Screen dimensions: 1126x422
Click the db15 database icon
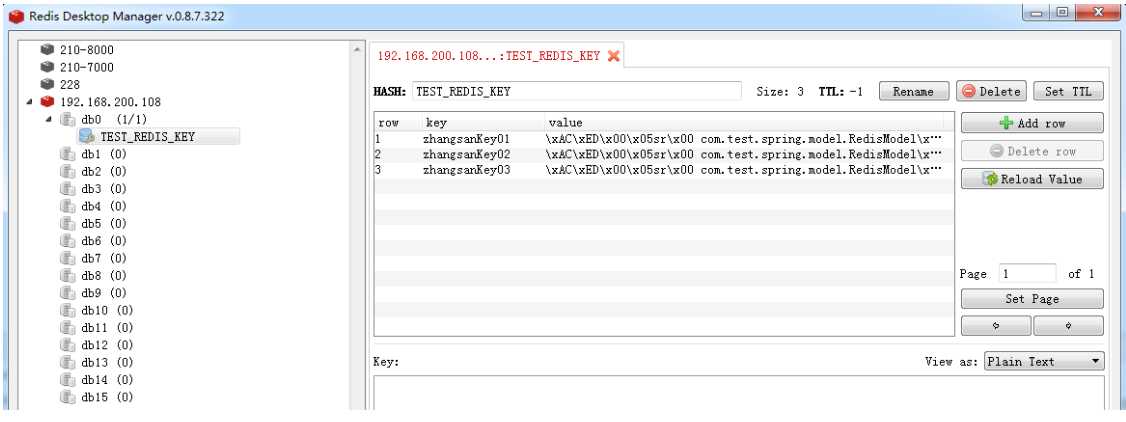(68, 397)
